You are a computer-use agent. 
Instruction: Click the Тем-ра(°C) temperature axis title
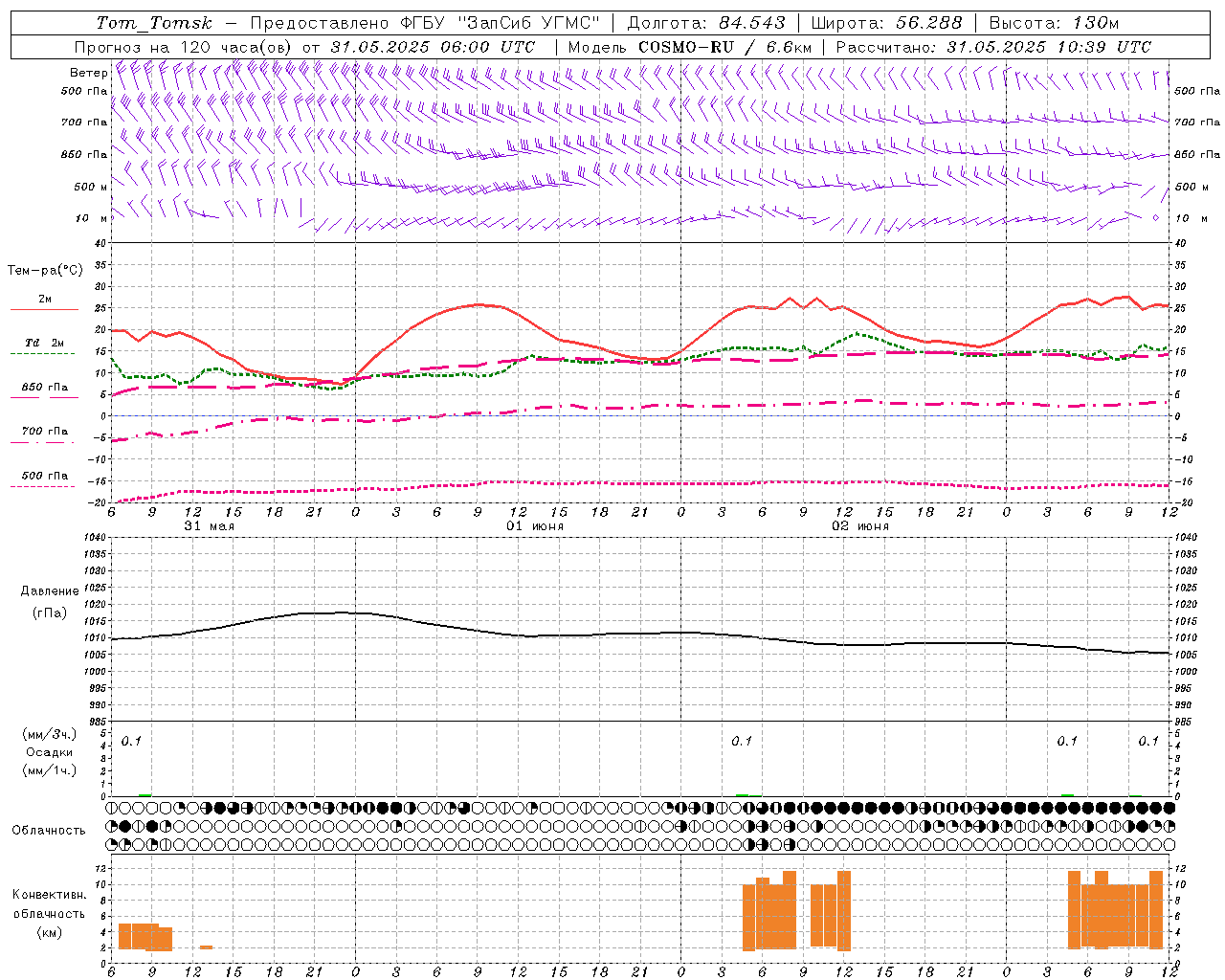[45, 271]
